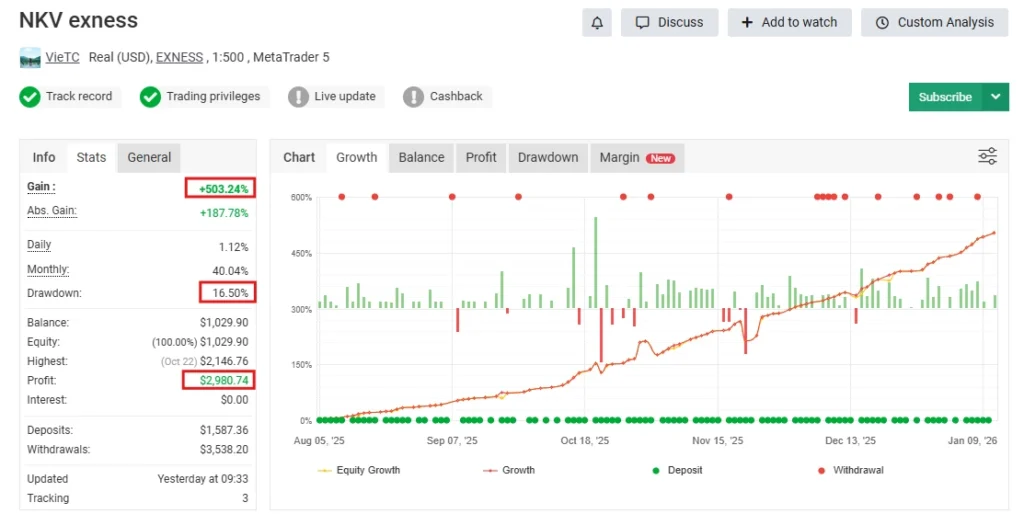Open the Margin tab marked New
1024x514 pixels.
(x=636, y=157)
